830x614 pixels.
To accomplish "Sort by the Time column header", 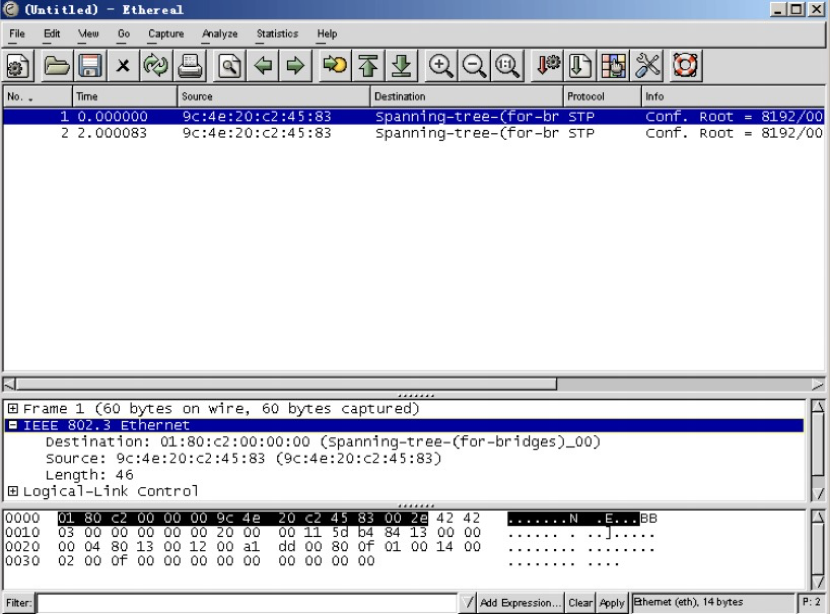I will [124, 96].
